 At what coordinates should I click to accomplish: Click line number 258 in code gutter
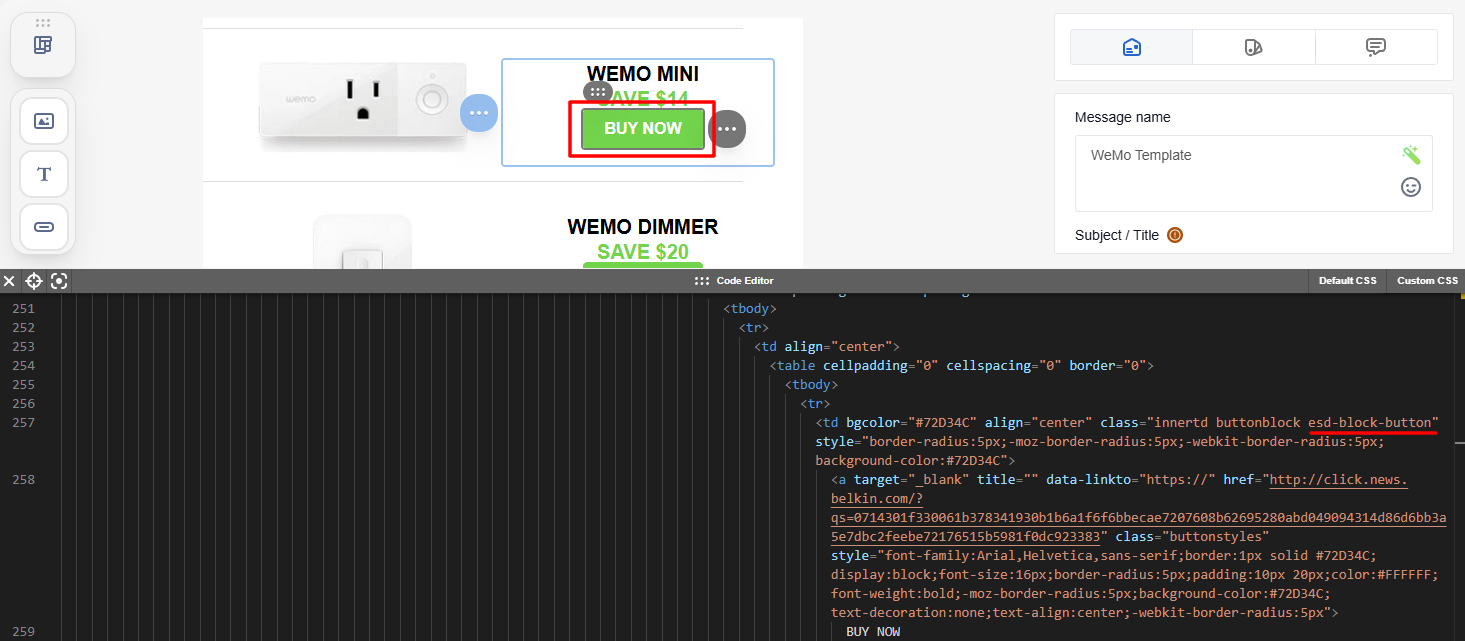[23, 480]
